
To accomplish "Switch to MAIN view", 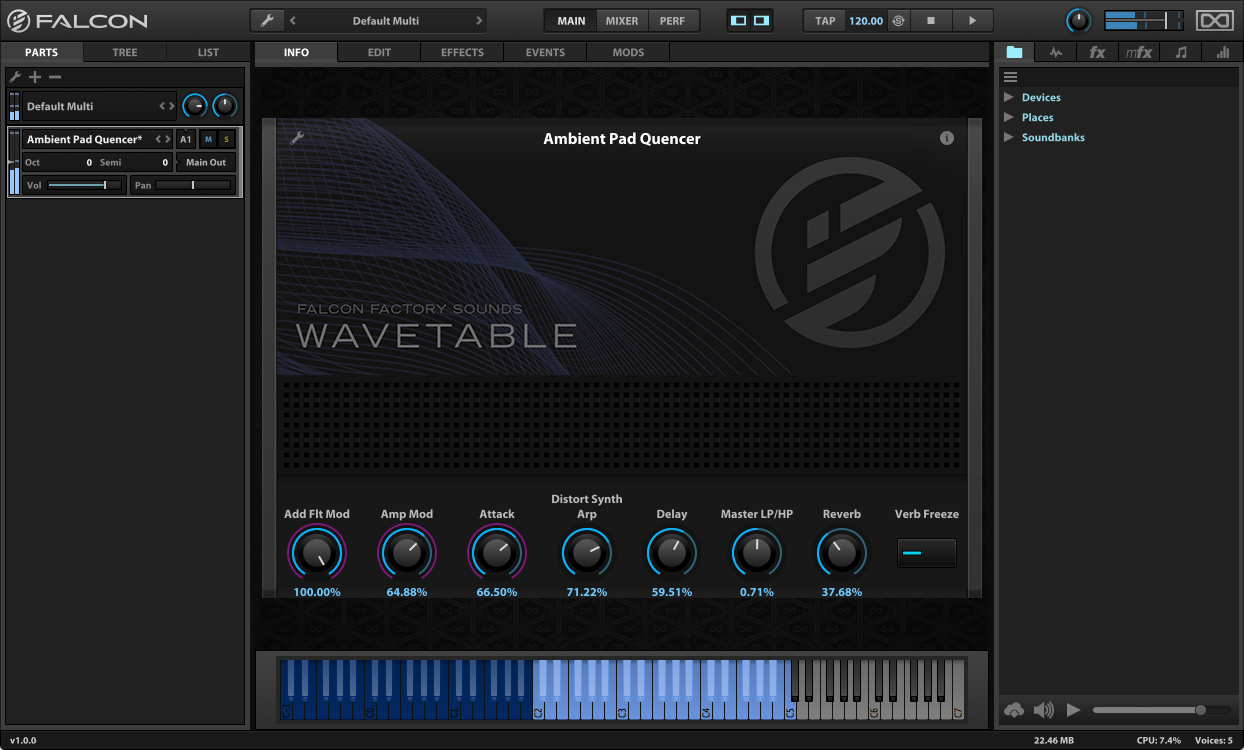I will pyautogui.click(x=571, y=20).
